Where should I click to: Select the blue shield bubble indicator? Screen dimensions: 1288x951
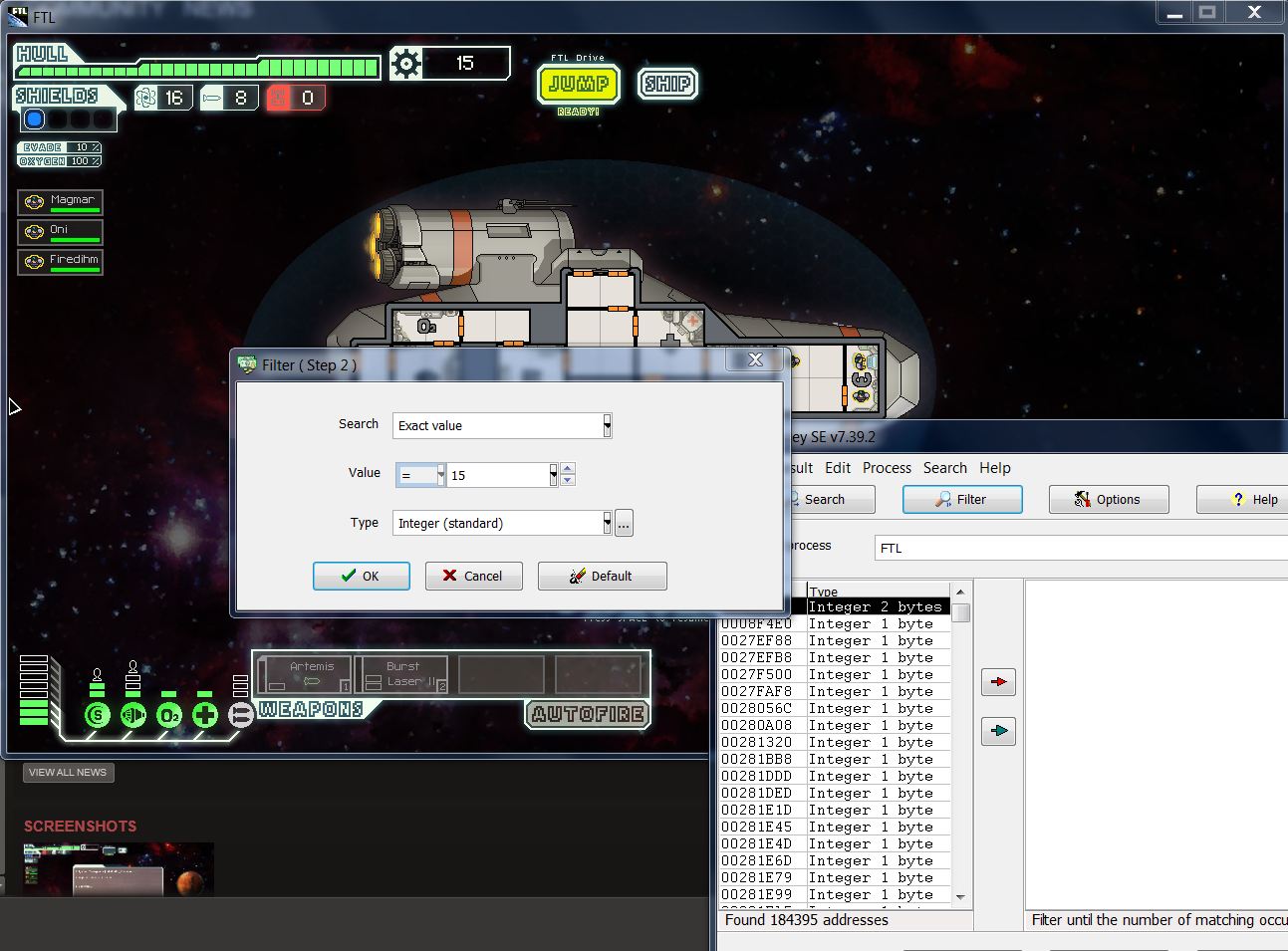[x=35, y=119]
